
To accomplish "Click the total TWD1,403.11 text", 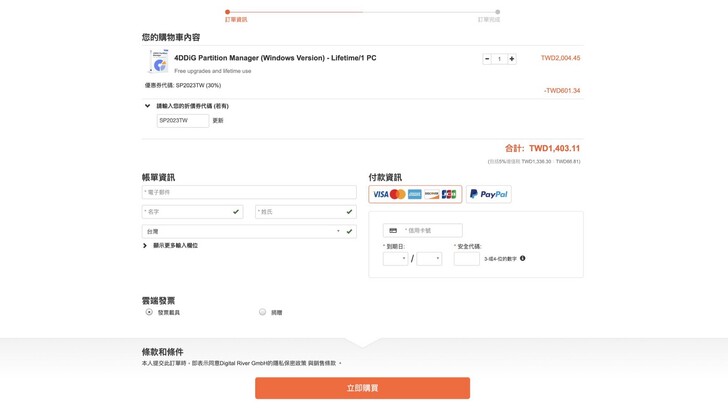I will 554,149.
